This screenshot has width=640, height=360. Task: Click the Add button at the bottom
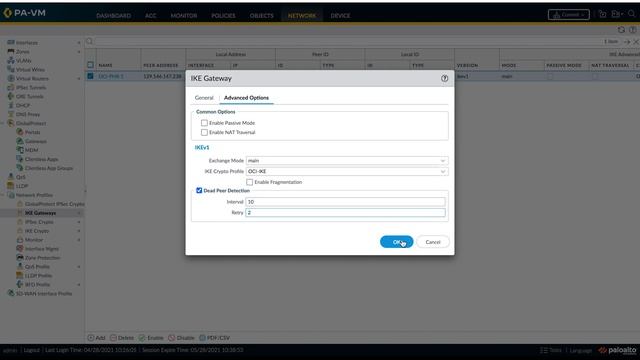(96, 338)
